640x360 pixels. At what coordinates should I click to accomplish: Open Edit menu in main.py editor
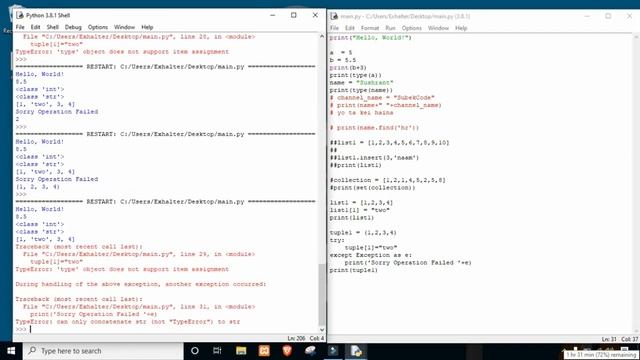tap(350, 28)
